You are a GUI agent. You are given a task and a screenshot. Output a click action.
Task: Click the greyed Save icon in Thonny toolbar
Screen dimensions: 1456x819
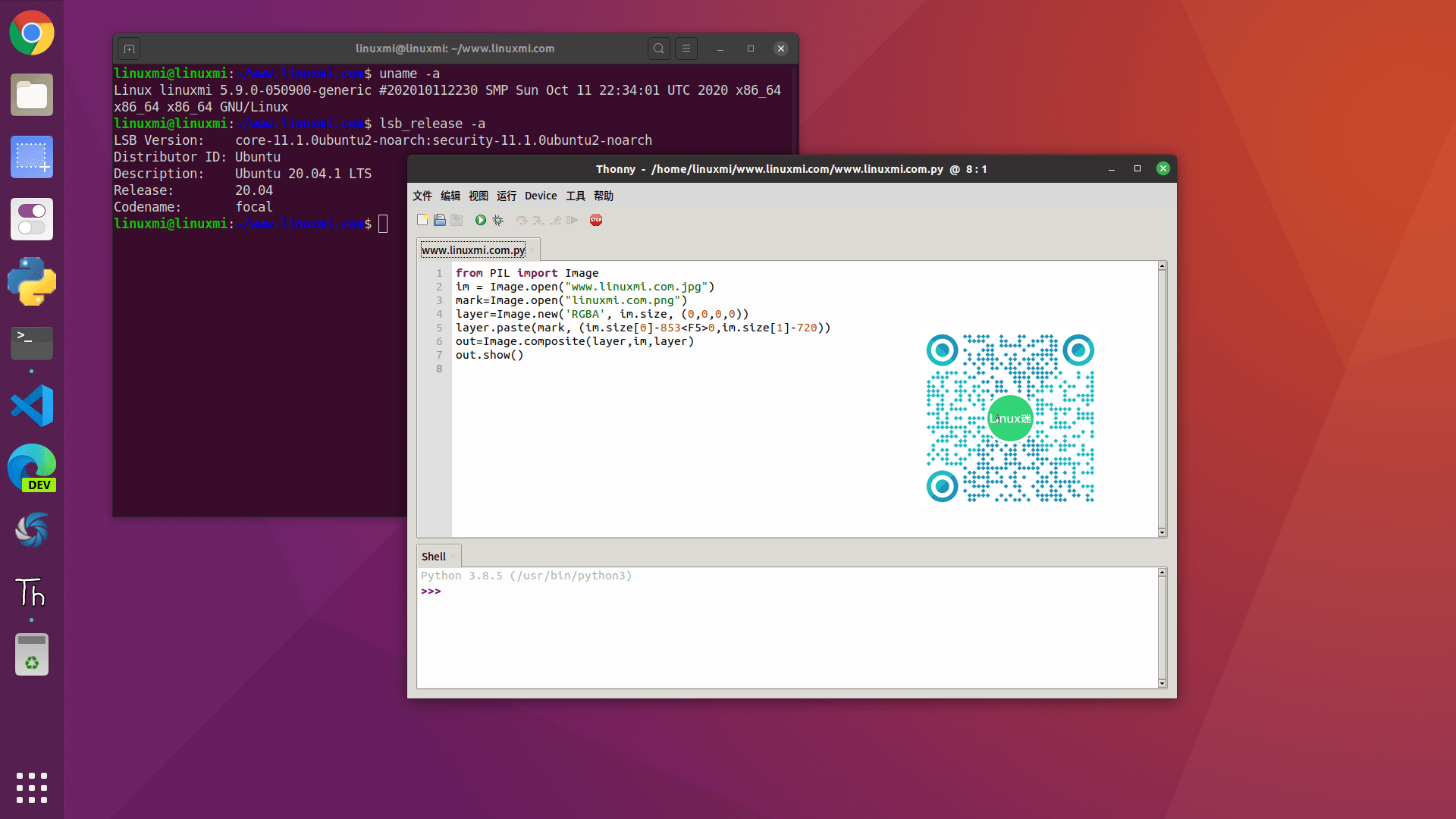pyautogui.click(x=457, y=220)
